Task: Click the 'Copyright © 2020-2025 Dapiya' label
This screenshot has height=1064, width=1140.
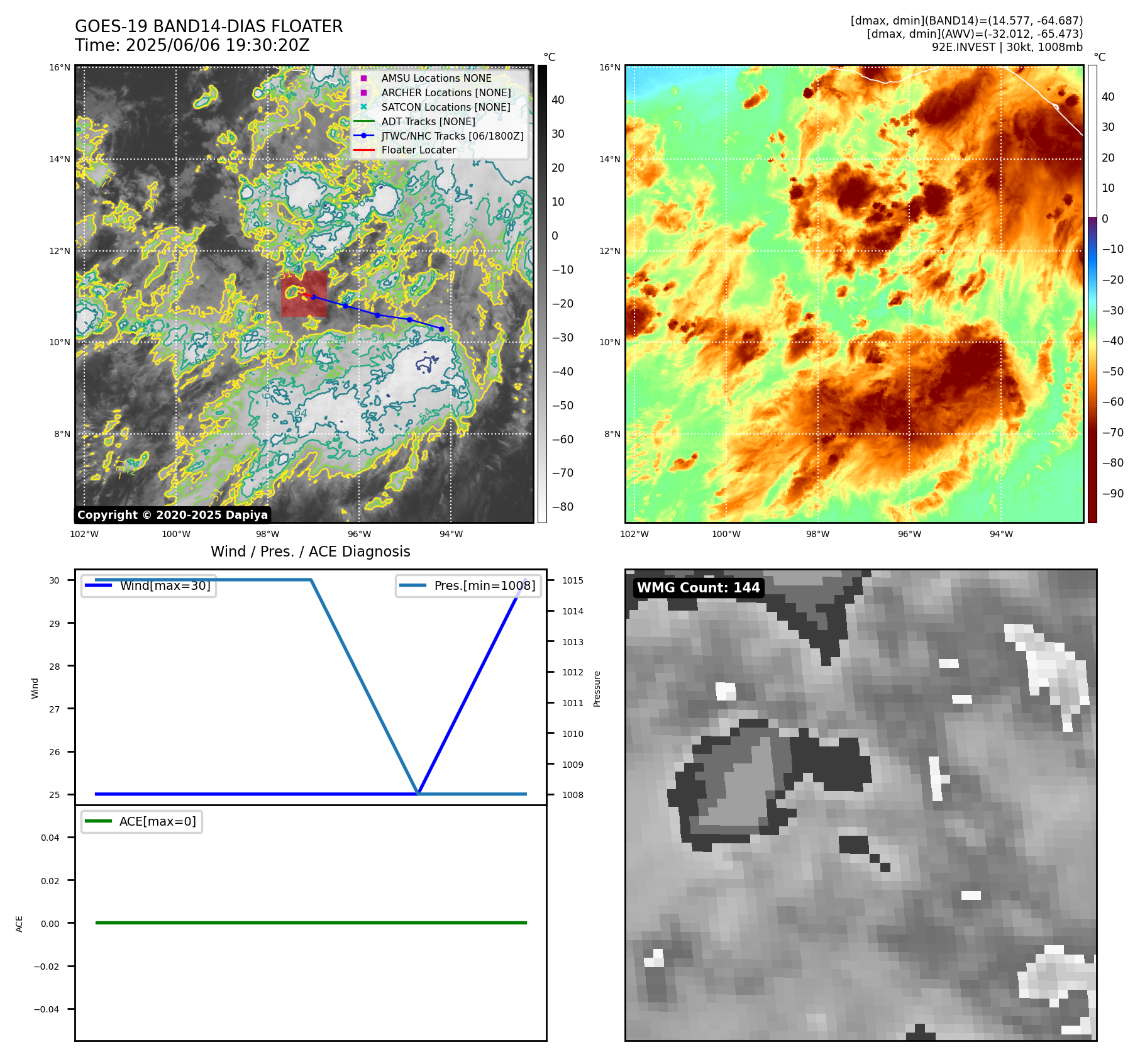Action: click(x=173, y=515)
